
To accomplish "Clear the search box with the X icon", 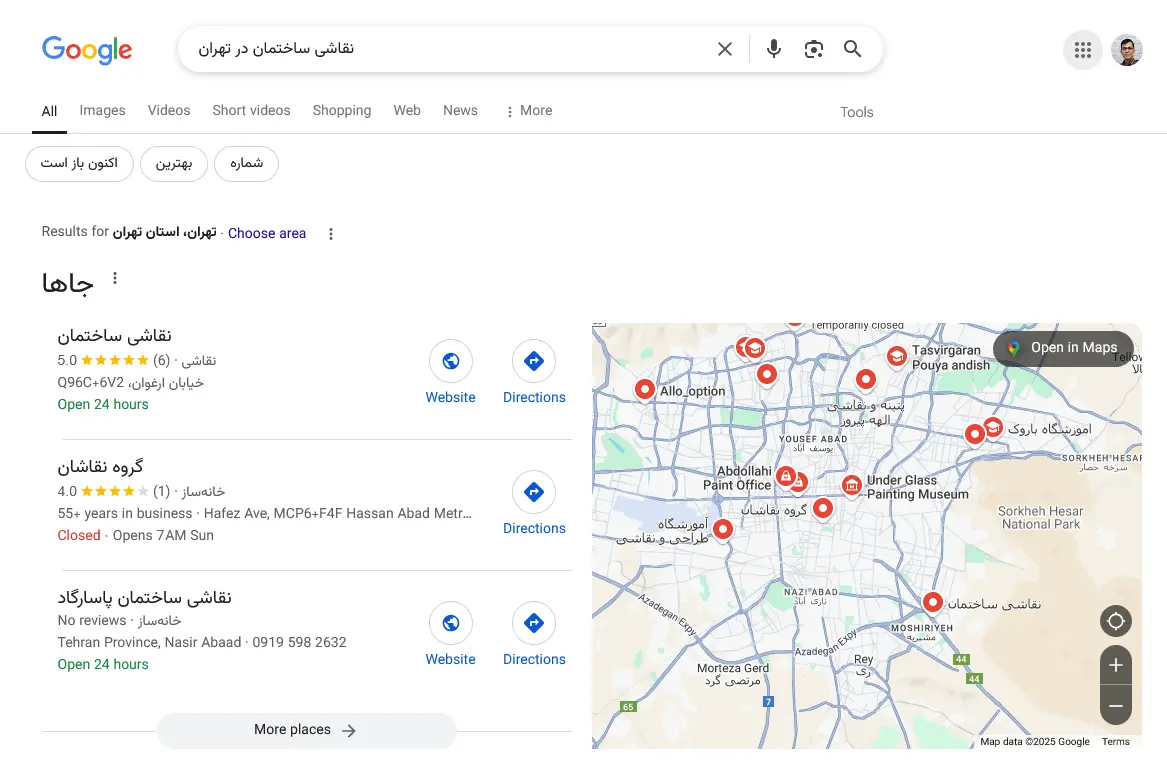I will pos(724,49).
